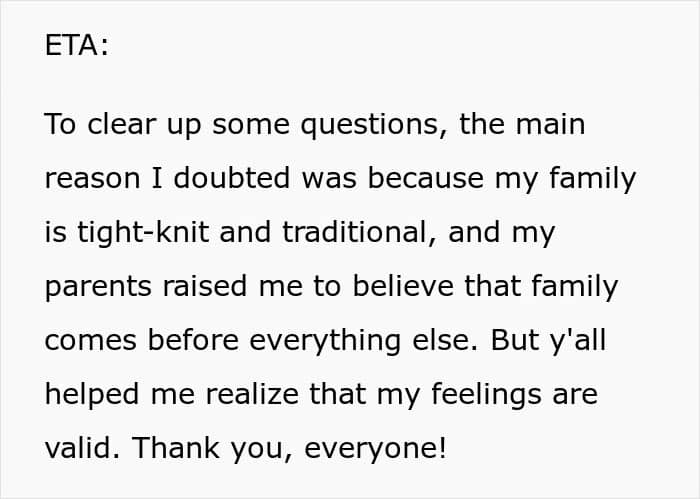
Task: Place cursor on the word "doubted"
Action: pyautogui.click(x=232, y=178)
